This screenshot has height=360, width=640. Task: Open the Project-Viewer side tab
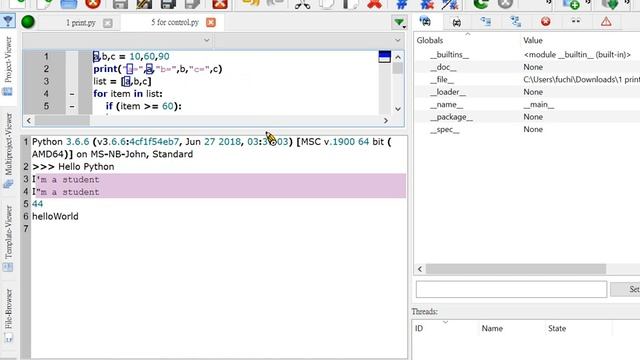click(x=8, y=65)
